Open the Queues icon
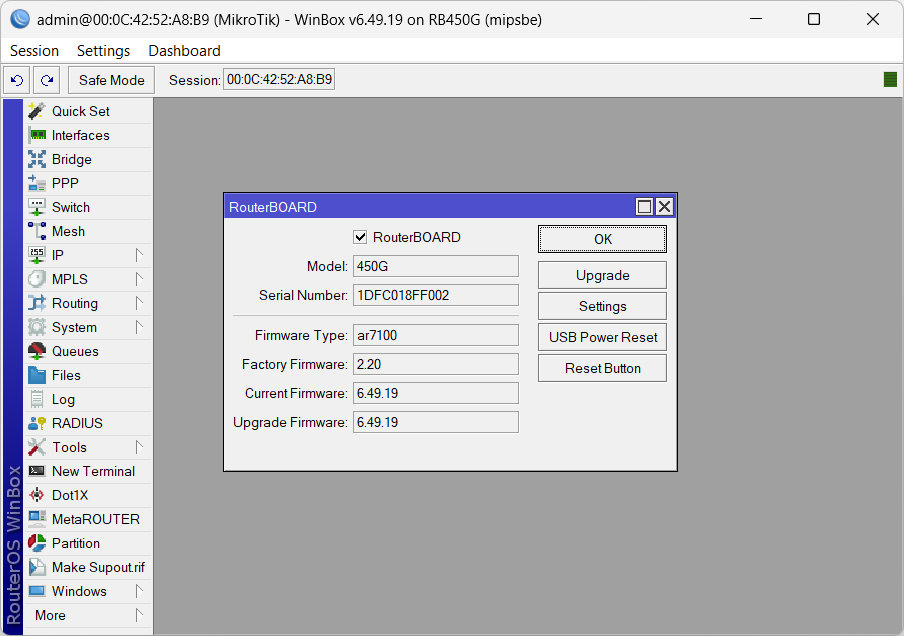Viewport: 904px width, 636px height. pyautogui.click(x=37, y=351)
